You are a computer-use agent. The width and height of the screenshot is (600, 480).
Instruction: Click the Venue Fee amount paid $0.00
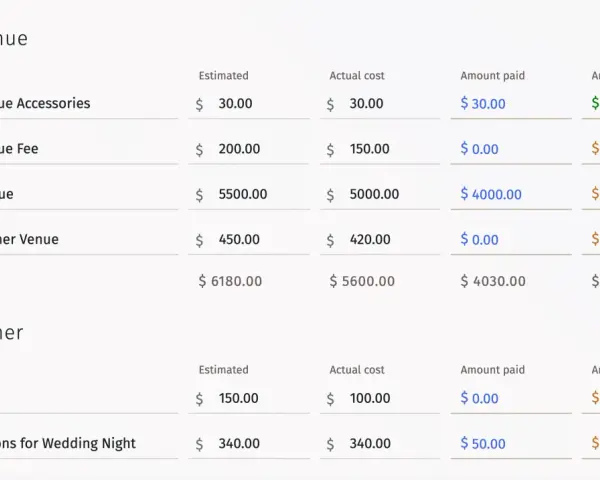pos(479,149)
